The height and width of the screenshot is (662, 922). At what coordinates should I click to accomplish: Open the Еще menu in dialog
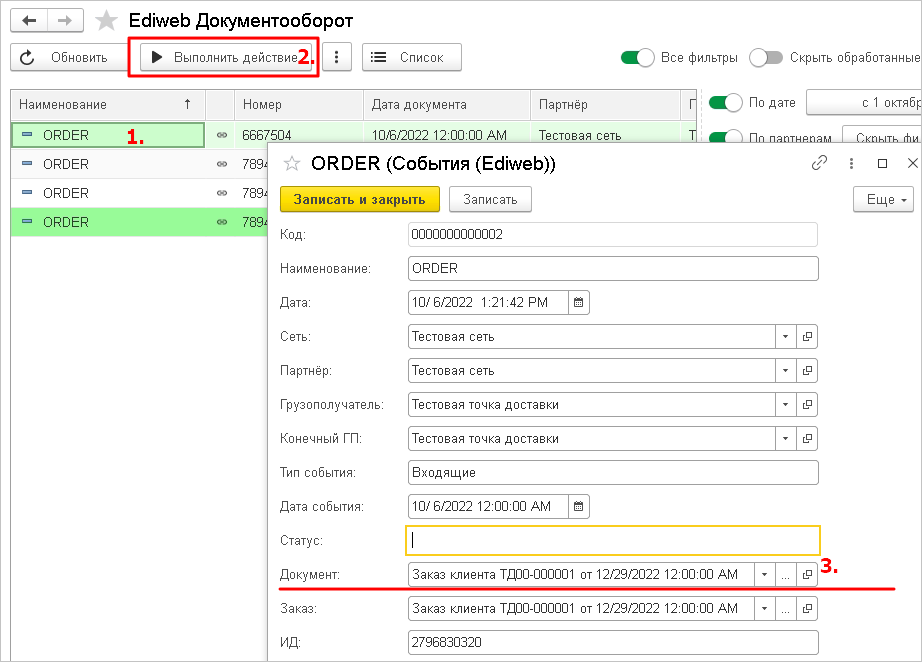point(883,200)
